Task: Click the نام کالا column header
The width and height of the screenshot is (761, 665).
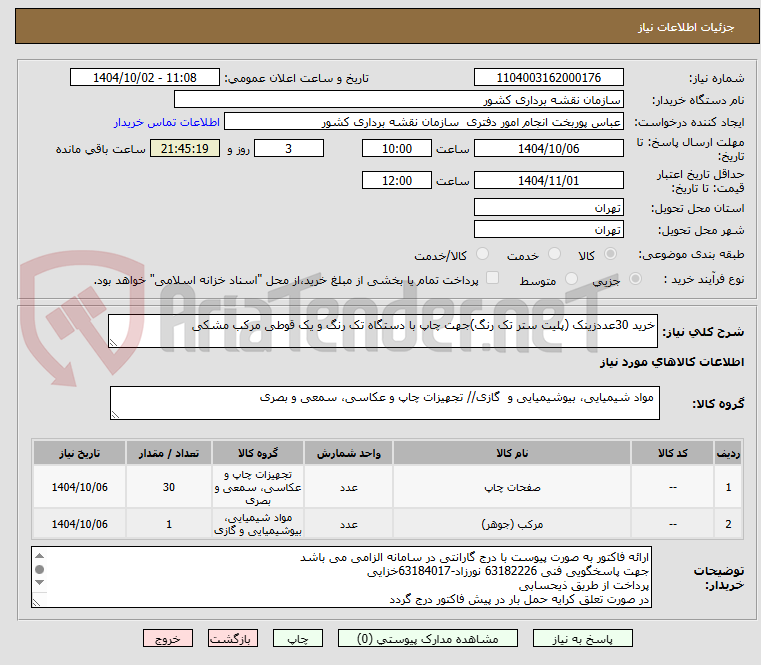Action: pyautogui.click(x=512, y=453)
